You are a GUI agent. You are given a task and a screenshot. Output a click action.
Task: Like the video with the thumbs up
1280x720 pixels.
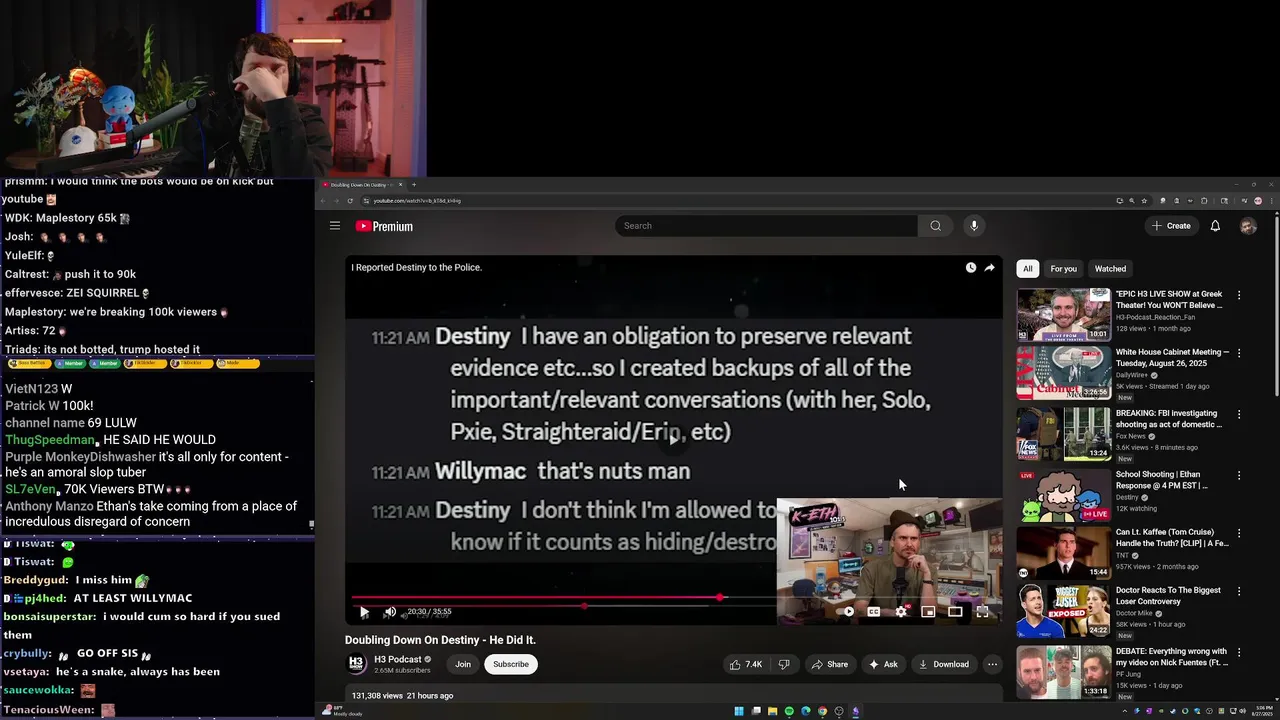pos(745,664)
